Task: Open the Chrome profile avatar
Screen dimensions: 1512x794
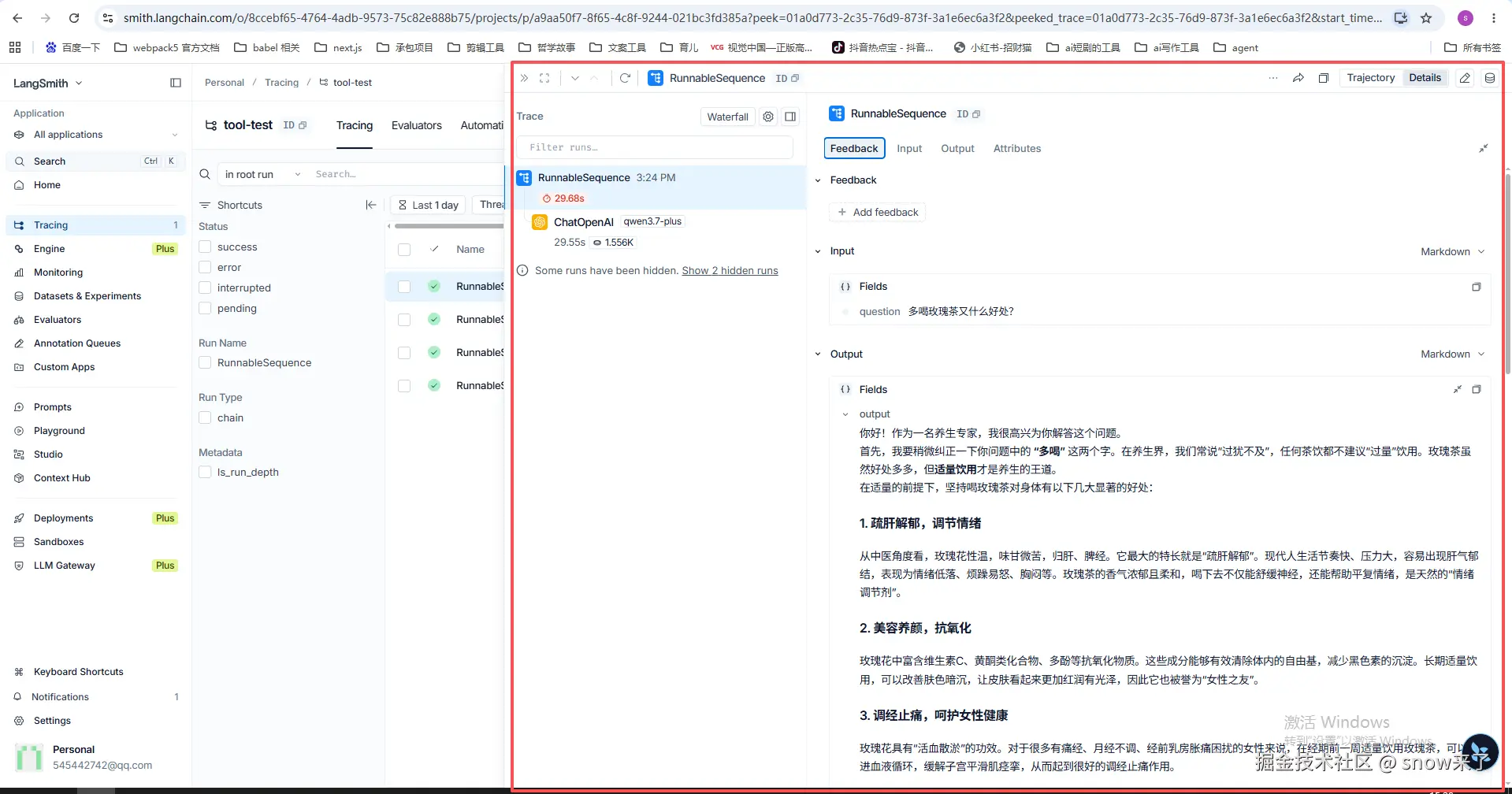Action: [1466, 18]
